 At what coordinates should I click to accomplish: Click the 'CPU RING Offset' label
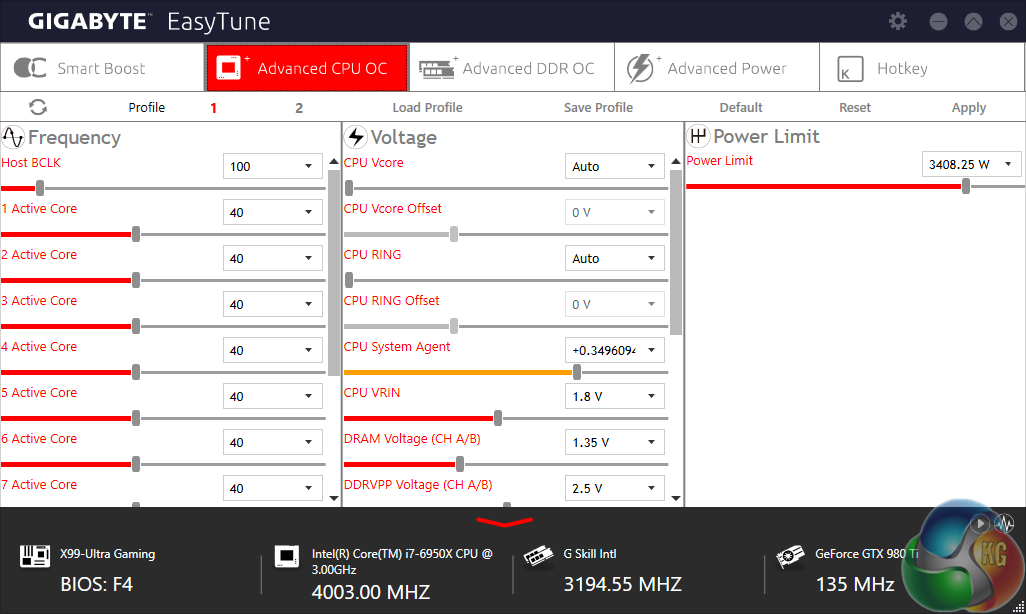point(391,300)
